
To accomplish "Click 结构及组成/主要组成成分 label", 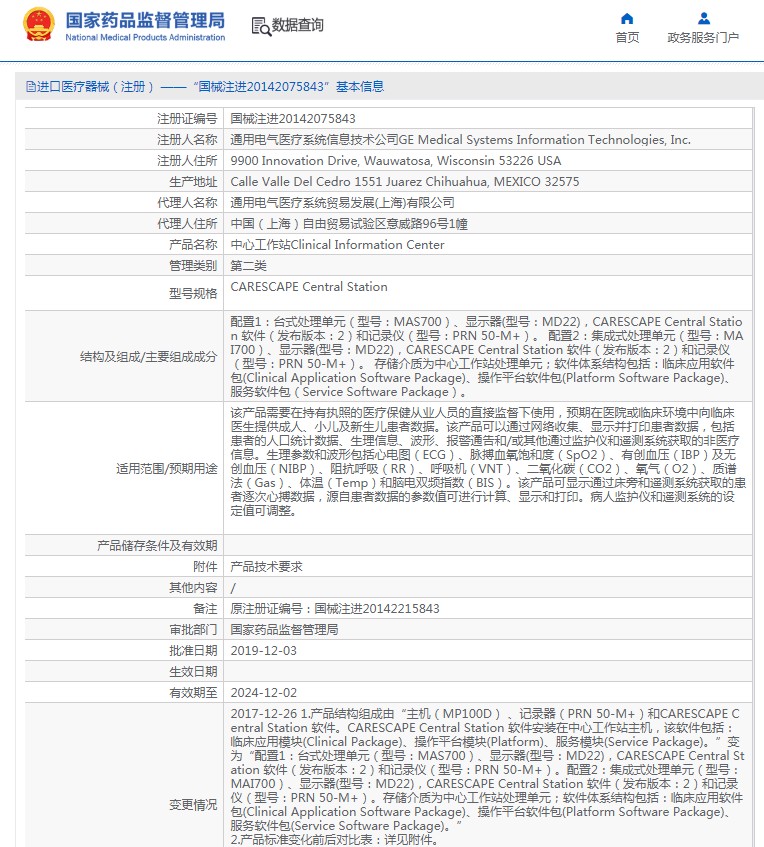I will coord(148,357).
